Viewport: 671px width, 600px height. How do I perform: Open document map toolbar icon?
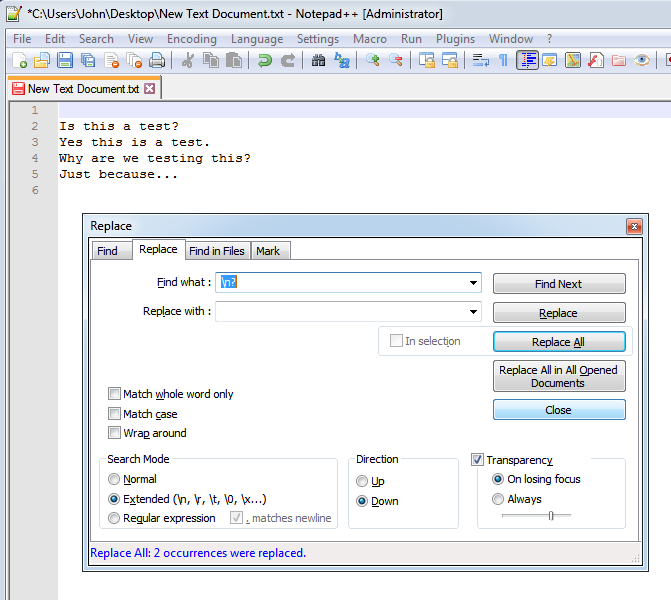point(573,60)
